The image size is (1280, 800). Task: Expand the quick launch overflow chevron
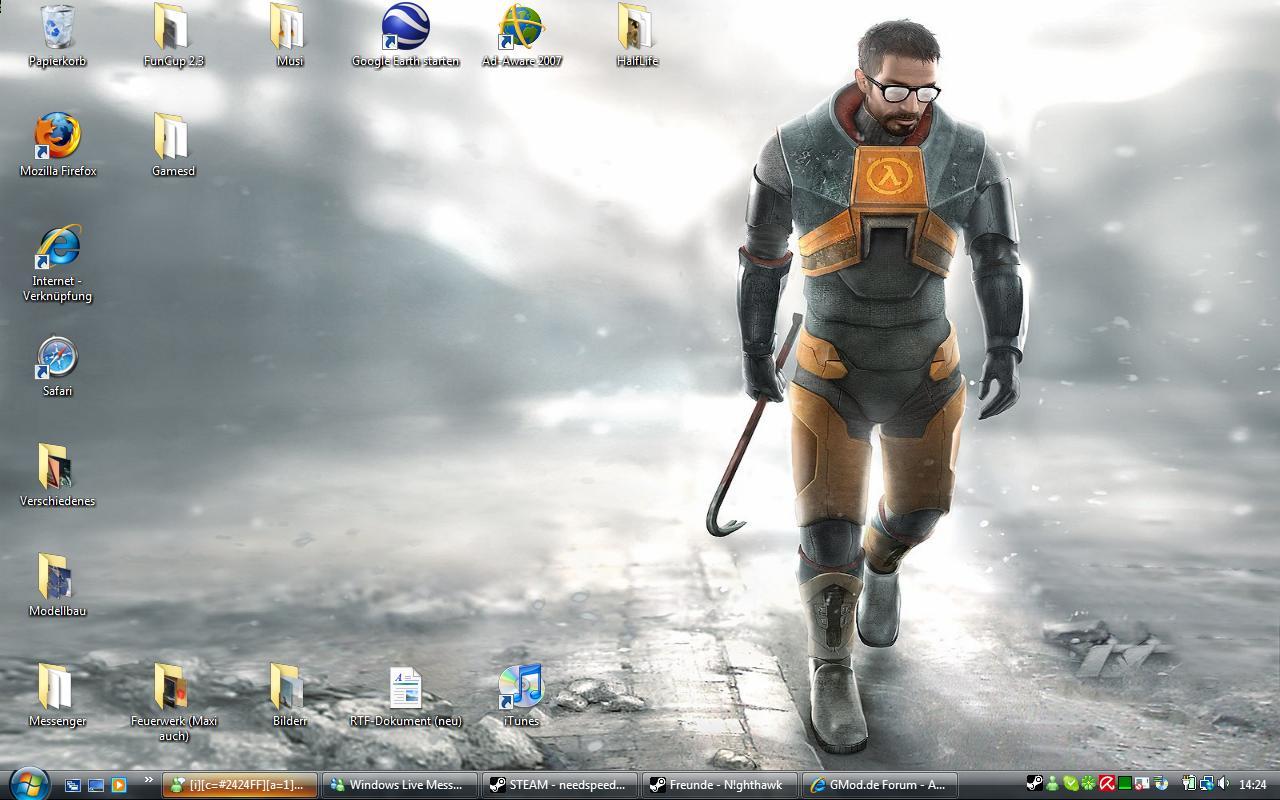pyautogui.click(x=149, y=780)
